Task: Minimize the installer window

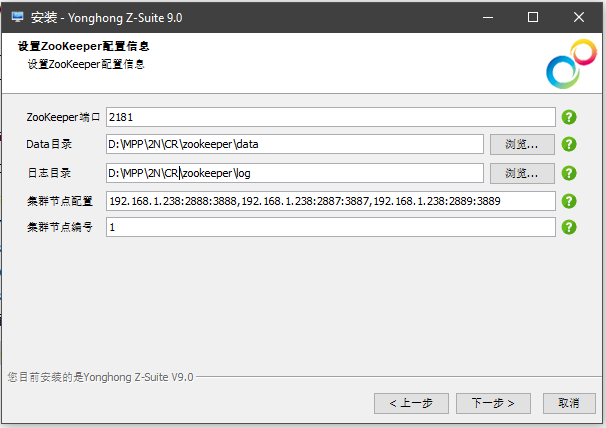Action: (488, 17)
